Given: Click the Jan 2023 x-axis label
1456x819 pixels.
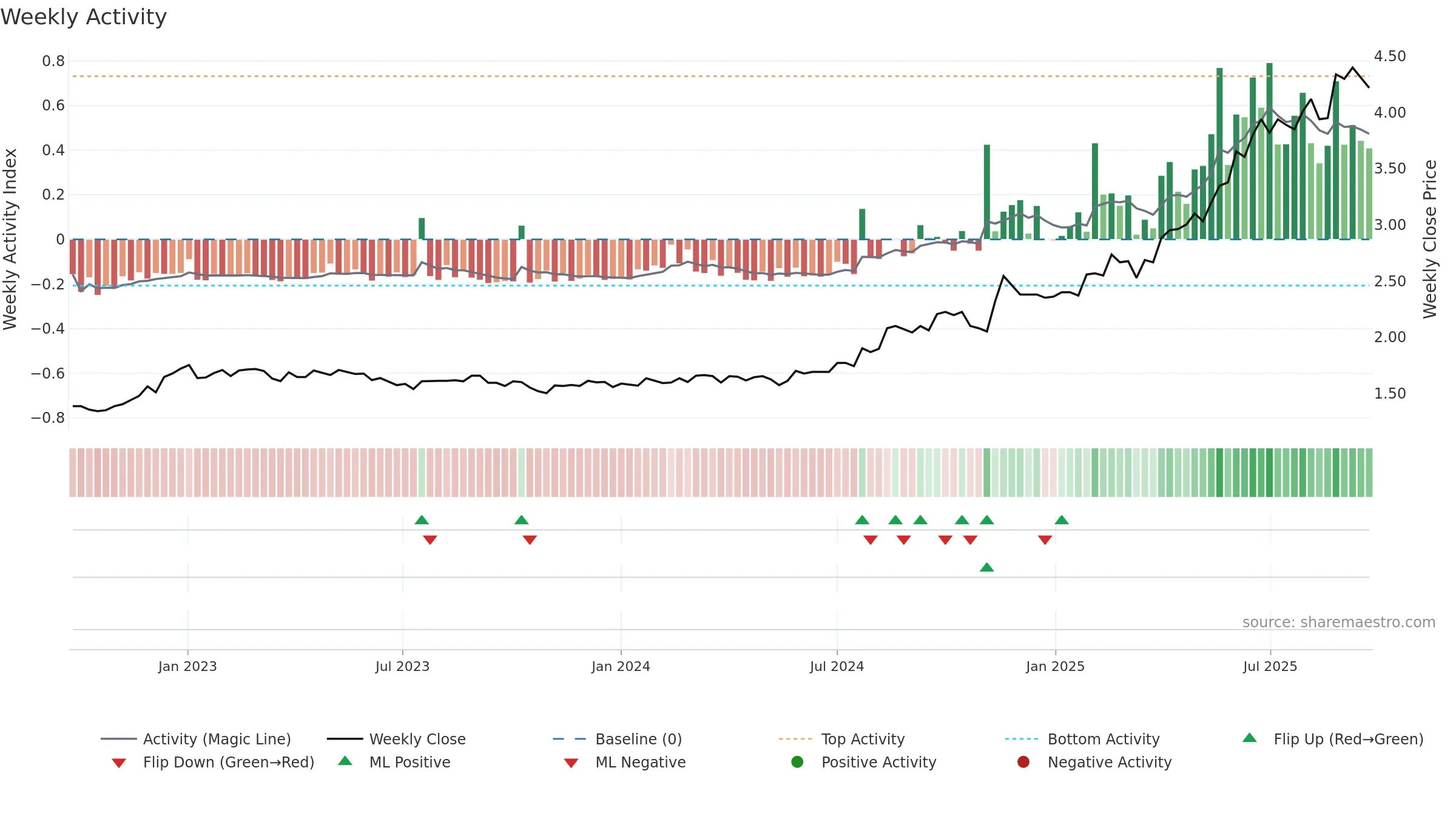Looking at the screenshot, I should [x=187, y=666].
